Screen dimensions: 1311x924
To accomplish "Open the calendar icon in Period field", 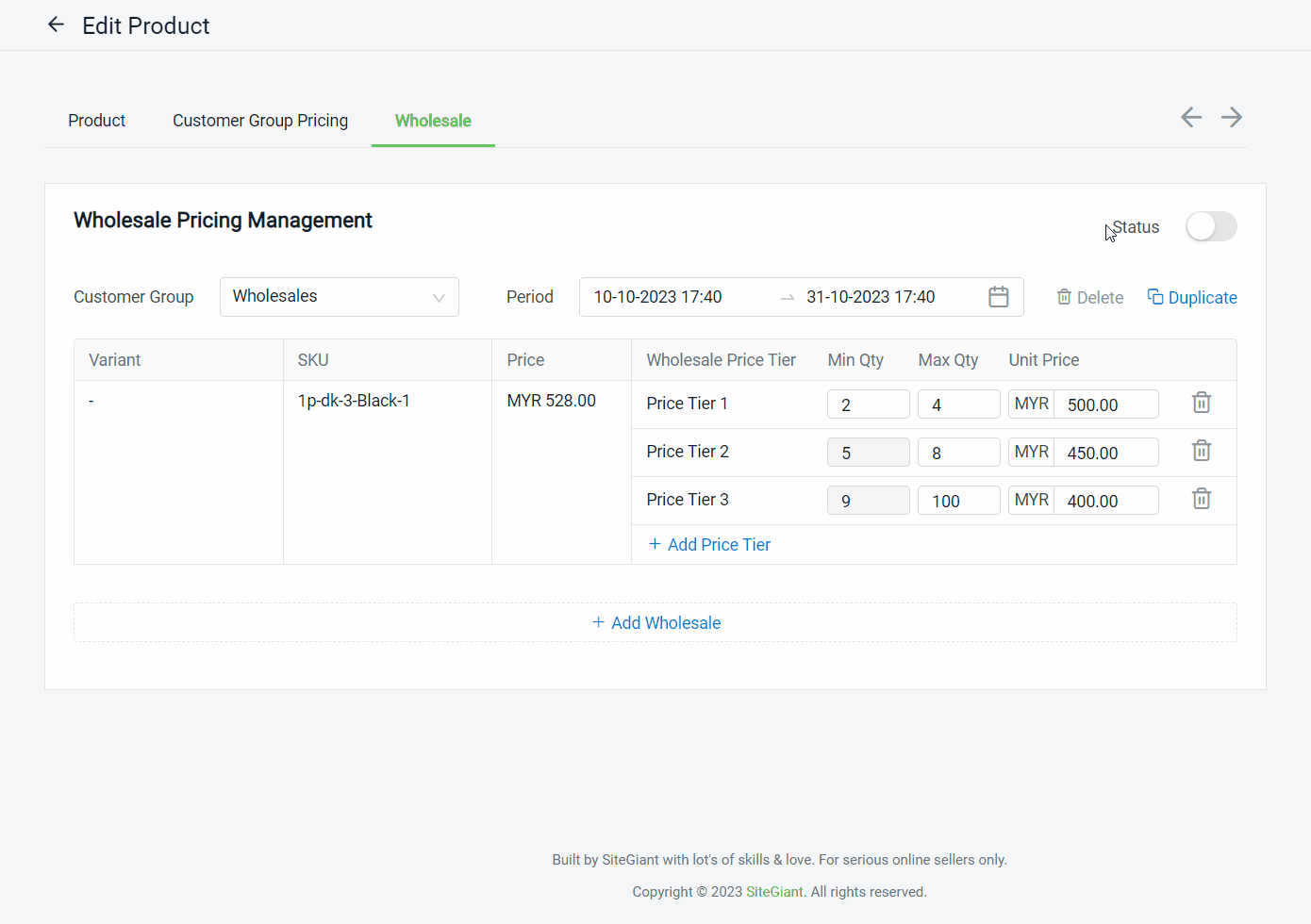I will (x=999, y=297).
